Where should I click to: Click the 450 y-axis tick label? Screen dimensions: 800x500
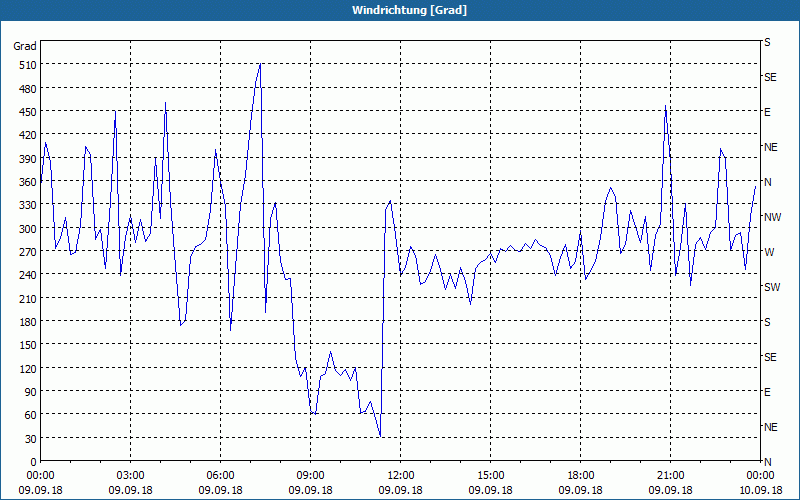(28, 112)
